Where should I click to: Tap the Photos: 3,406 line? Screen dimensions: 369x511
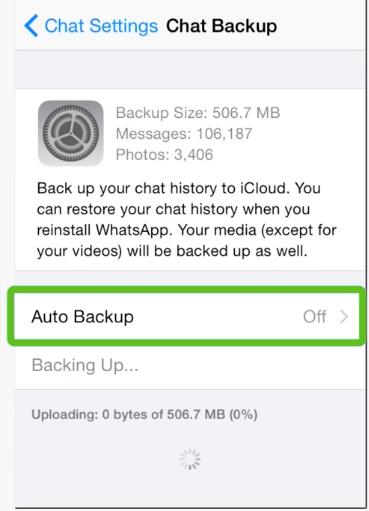point(164,154)
